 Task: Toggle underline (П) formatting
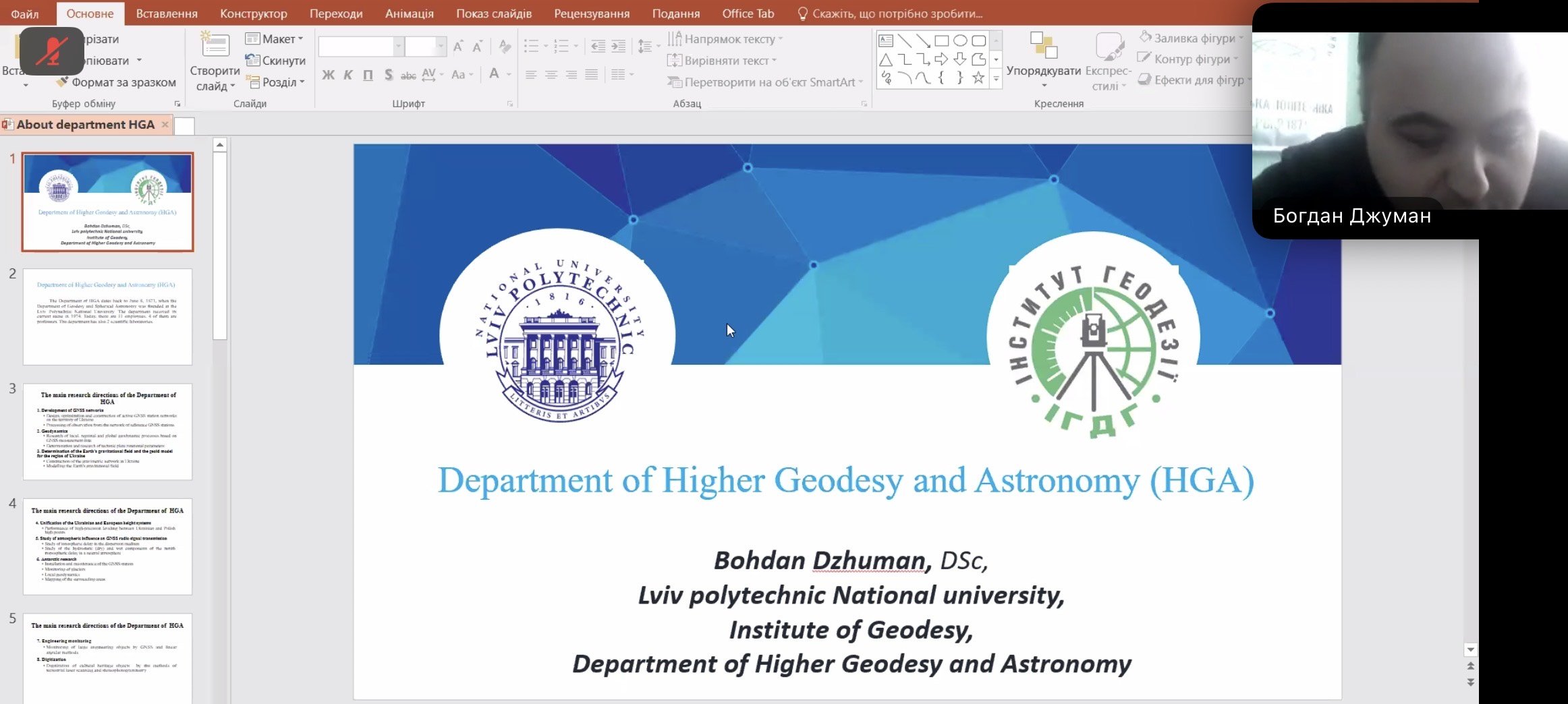pyautogui.click(x=368, y=75)
